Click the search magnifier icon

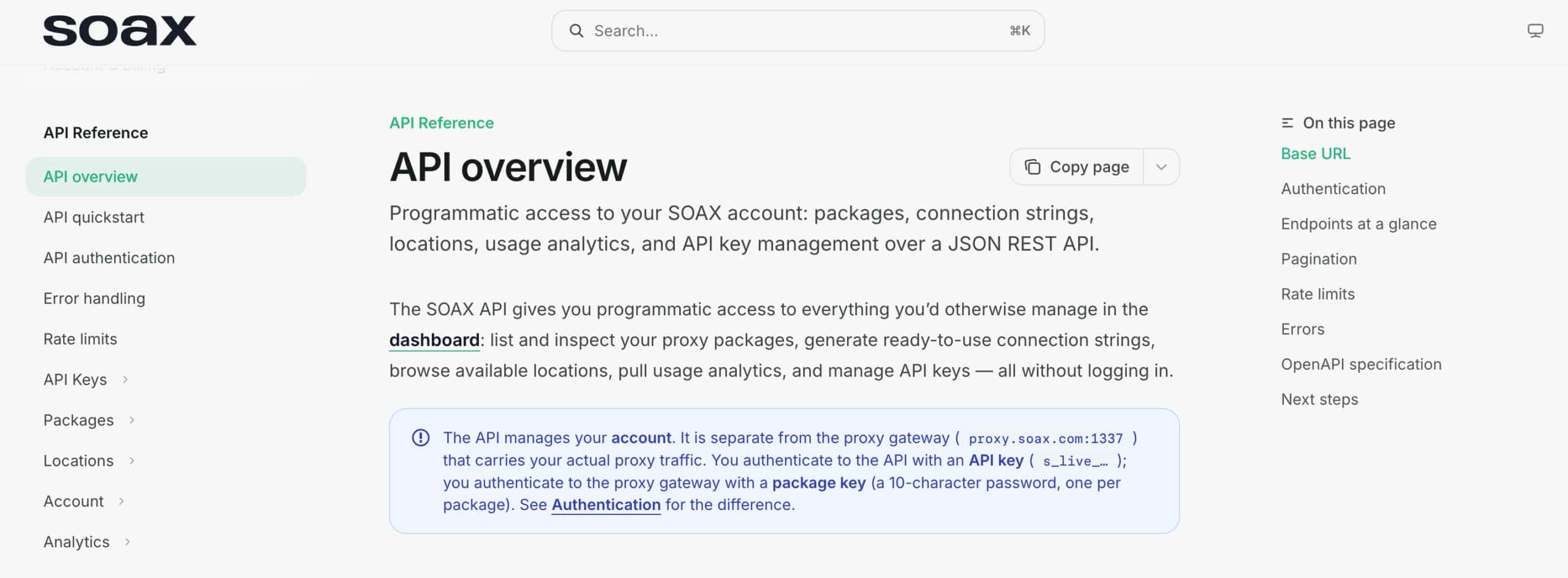click(x=576, y=31)
